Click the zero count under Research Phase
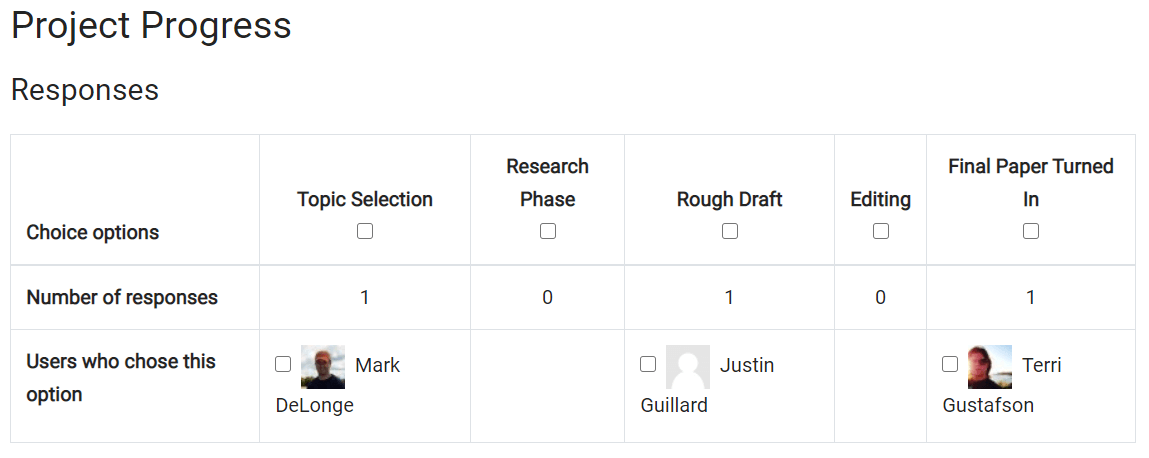 pos(547,298)
